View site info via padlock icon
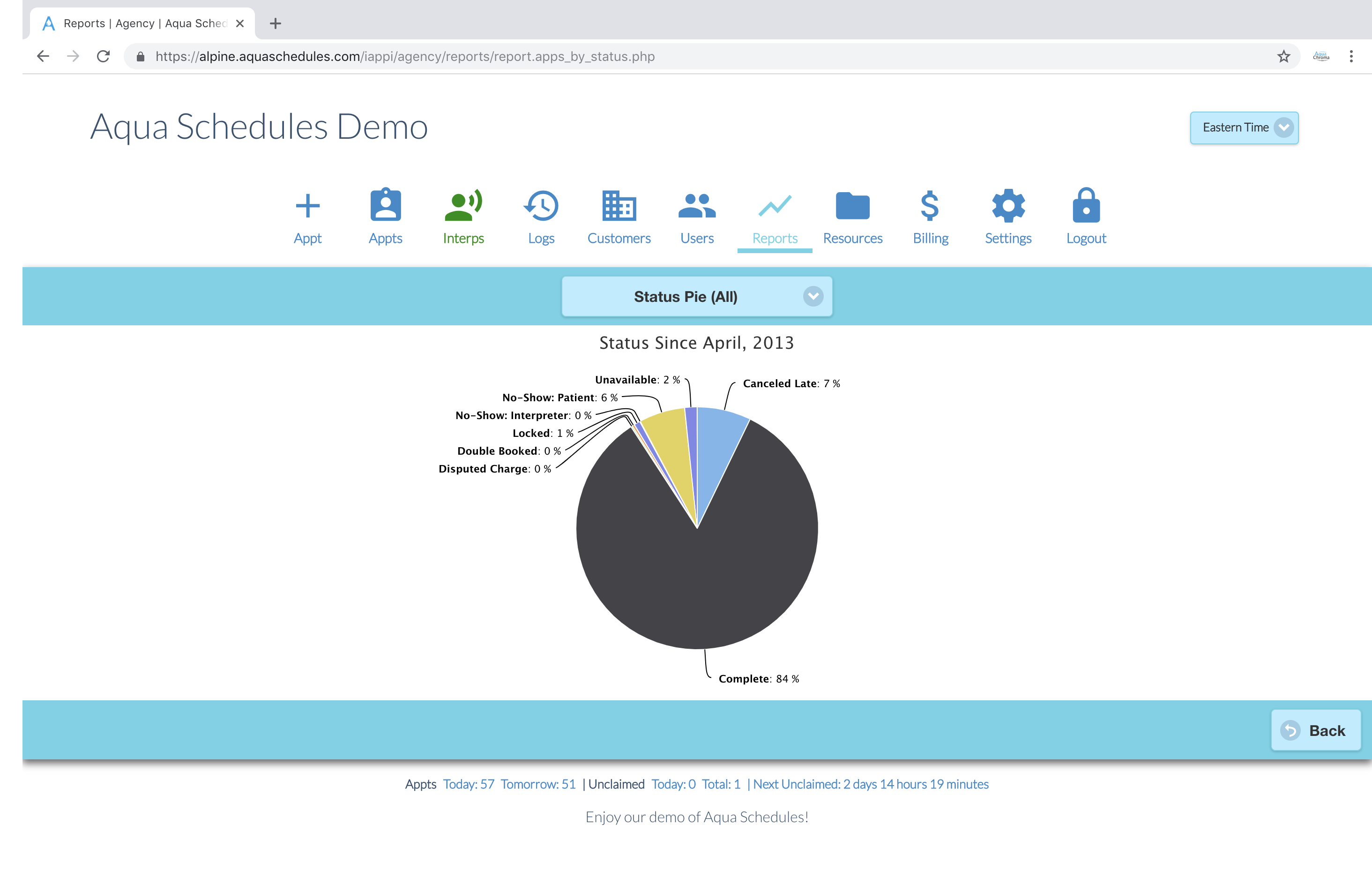This screenshot has height=870, width=1372. point(141,56)
